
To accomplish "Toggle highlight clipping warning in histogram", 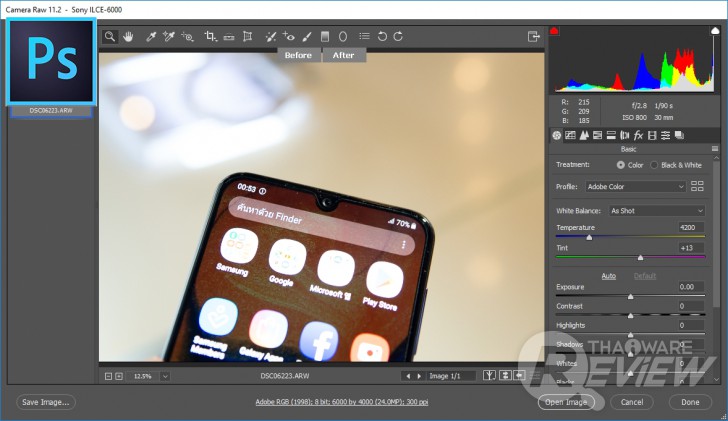I will pos(715,31).
